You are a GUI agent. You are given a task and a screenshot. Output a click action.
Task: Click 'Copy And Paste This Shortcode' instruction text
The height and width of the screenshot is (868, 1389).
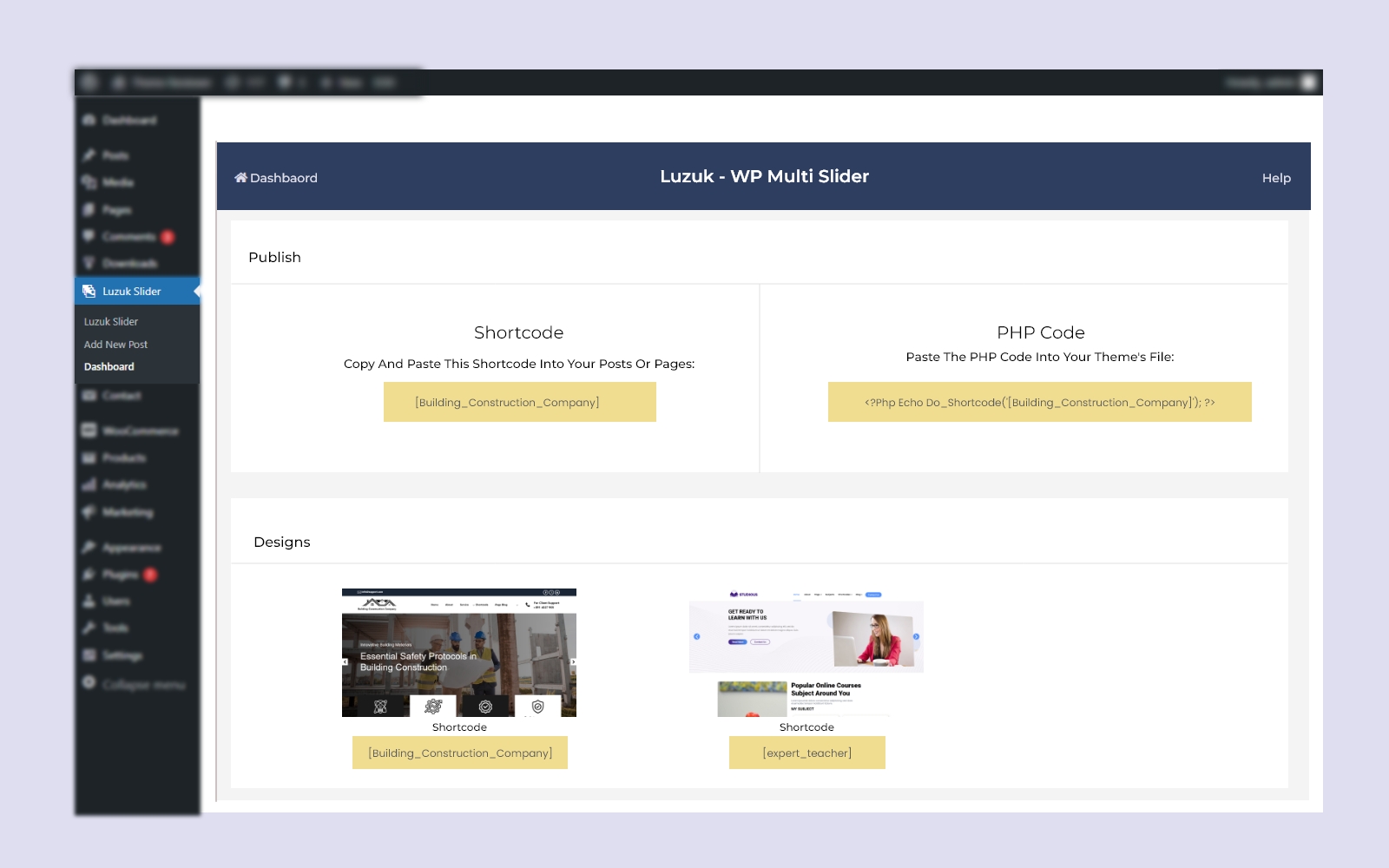[x=519, y=364]
